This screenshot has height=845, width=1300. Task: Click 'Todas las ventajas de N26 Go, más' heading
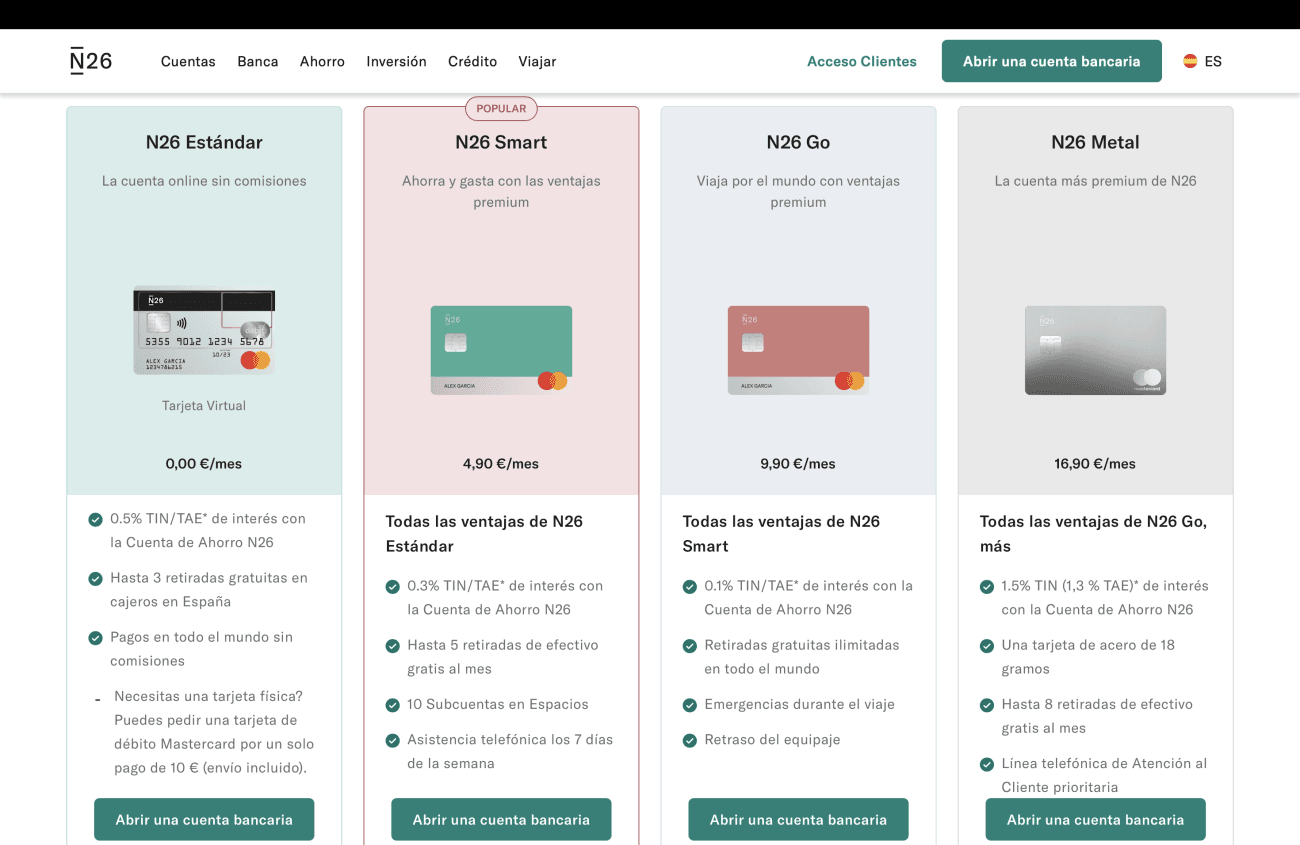click(x=1093, y=534)
